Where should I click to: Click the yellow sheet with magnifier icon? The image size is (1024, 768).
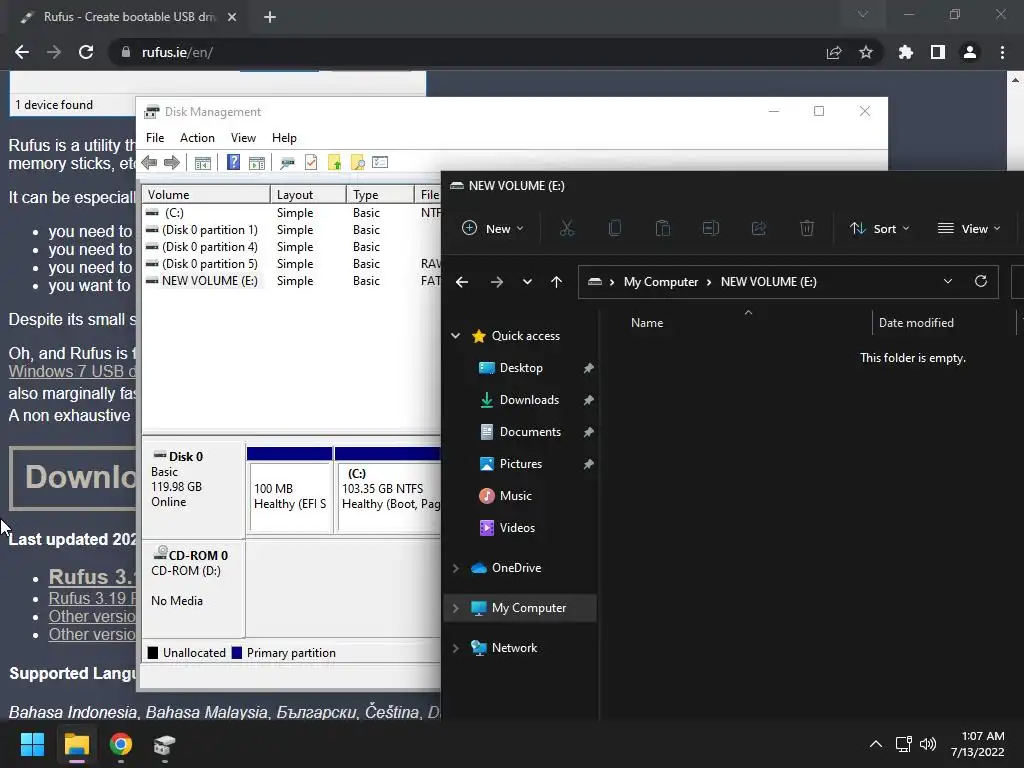(357, 163)
